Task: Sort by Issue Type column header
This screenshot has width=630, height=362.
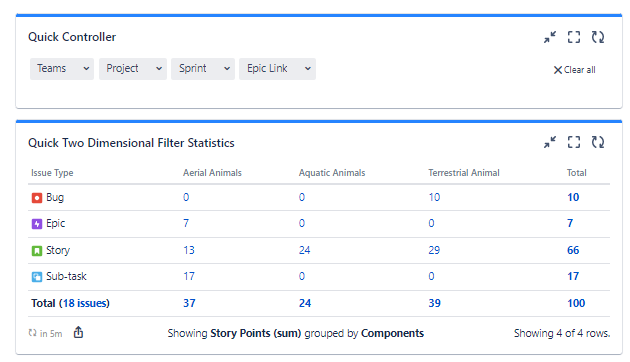Action: [x=52, y=173]
